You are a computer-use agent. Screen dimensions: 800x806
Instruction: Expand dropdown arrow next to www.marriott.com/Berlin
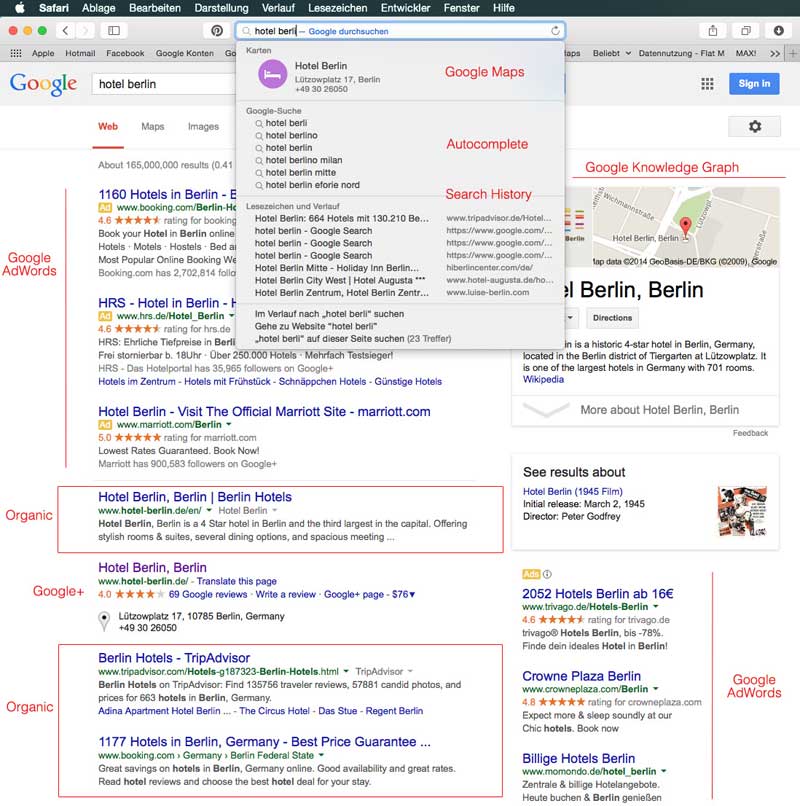point(229,425)
